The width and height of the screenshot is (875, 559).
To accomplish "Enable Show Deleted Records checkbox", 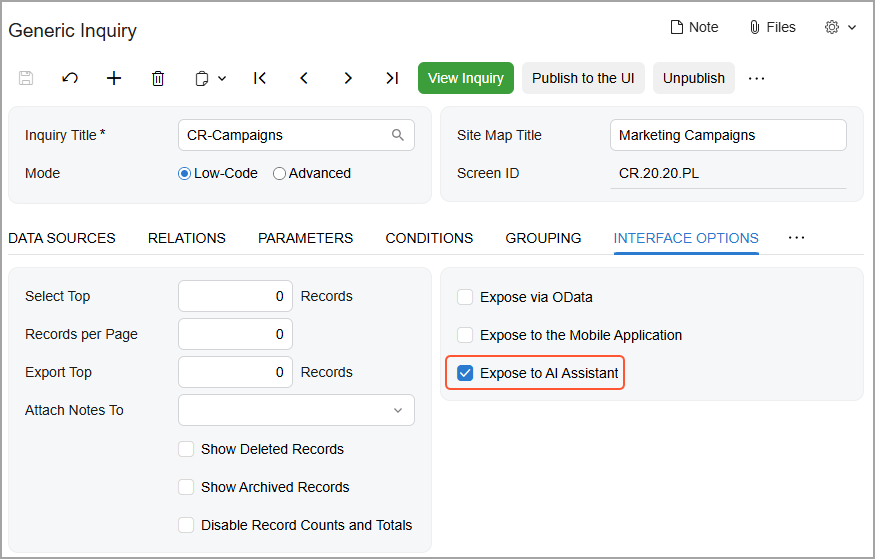I will 186,449.
